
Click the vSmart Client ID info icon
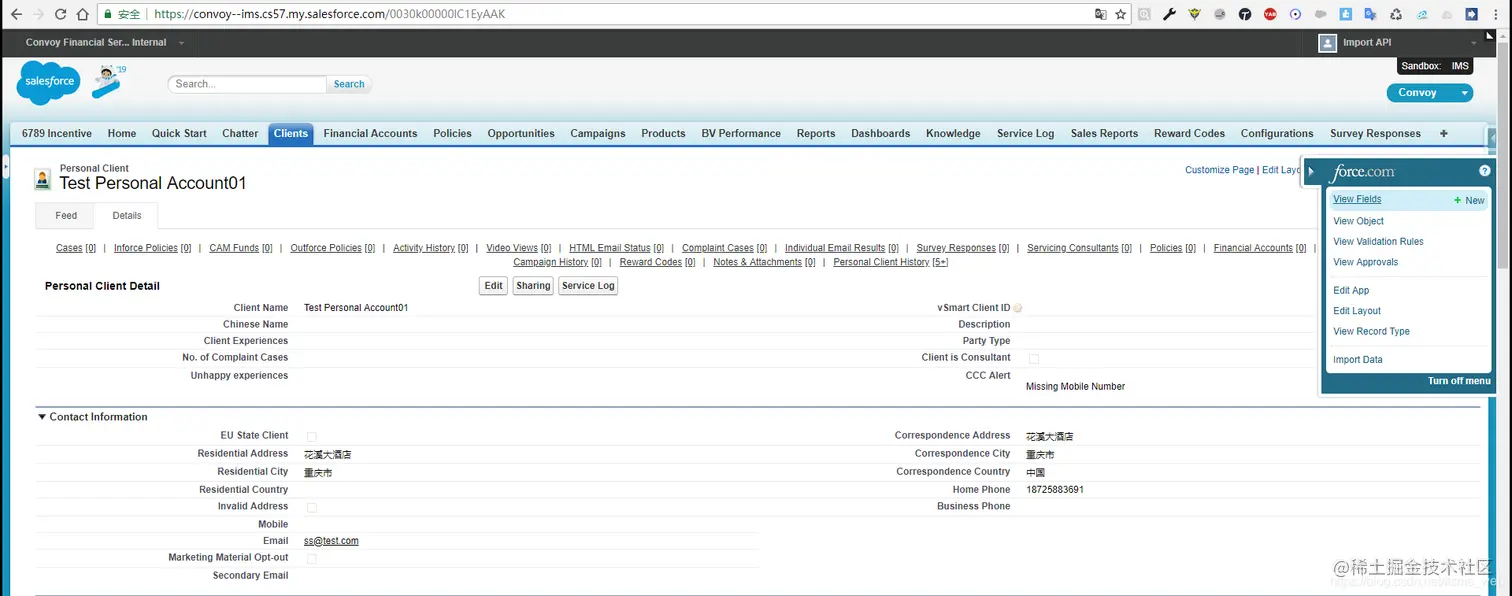pyautogui.click(x=1018, y=308)
